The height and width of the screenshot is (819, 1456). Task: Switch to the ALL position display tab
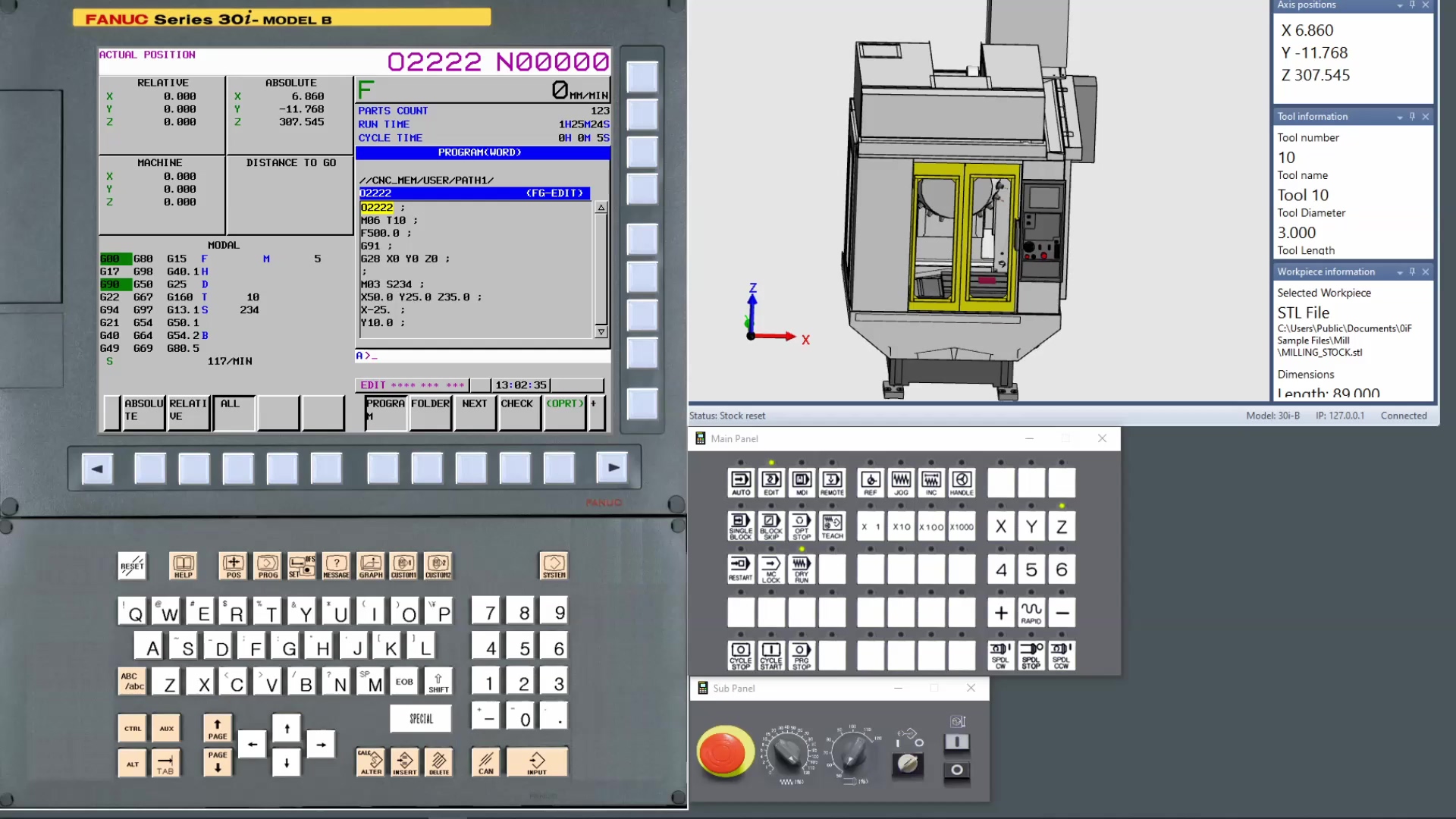pos(234,412)
